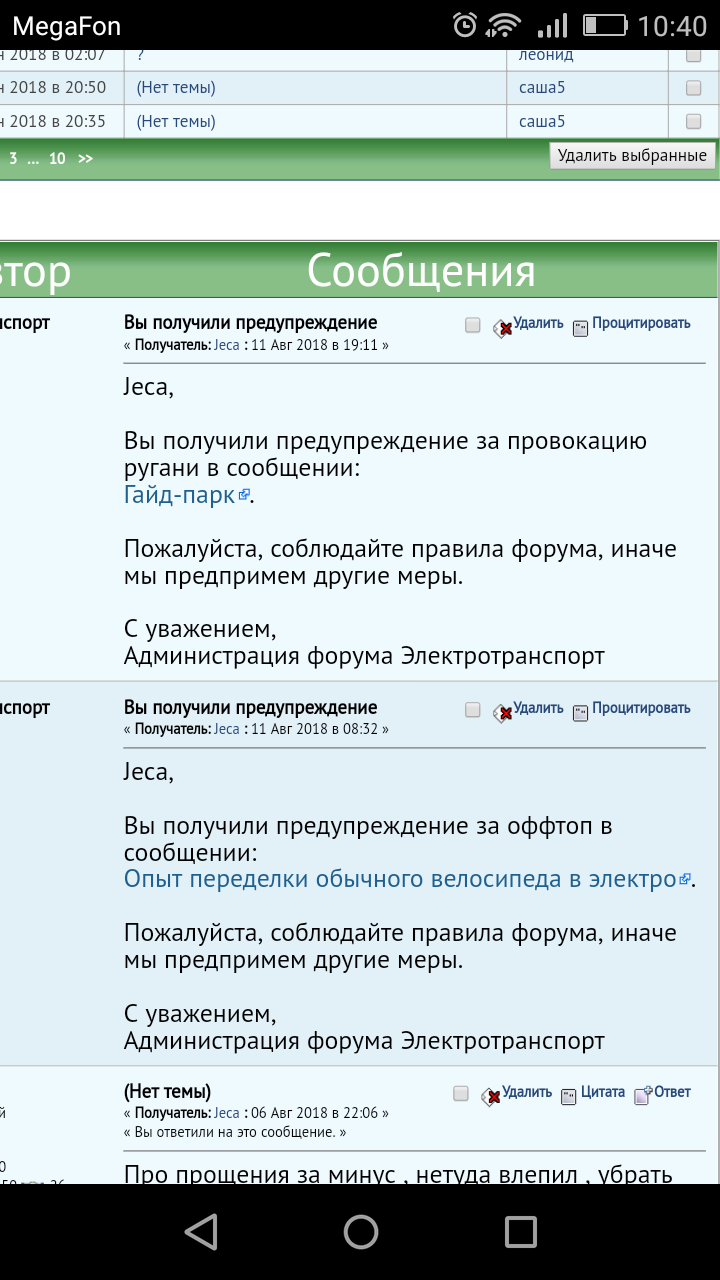720x1280 pixels.
Task: Open Опыт переделки обычного велосипеда link
Action: 400,879
